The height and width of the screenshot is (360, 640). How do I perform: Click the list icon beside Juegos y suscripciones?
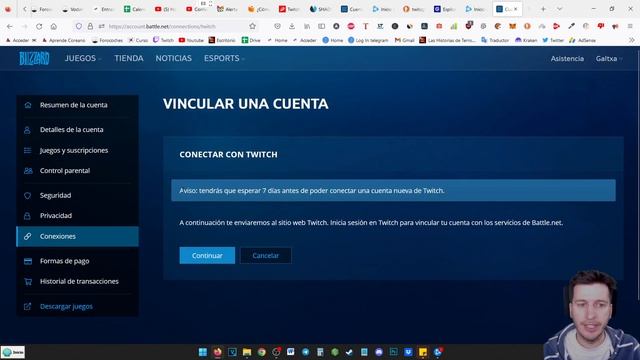(27, 150)
